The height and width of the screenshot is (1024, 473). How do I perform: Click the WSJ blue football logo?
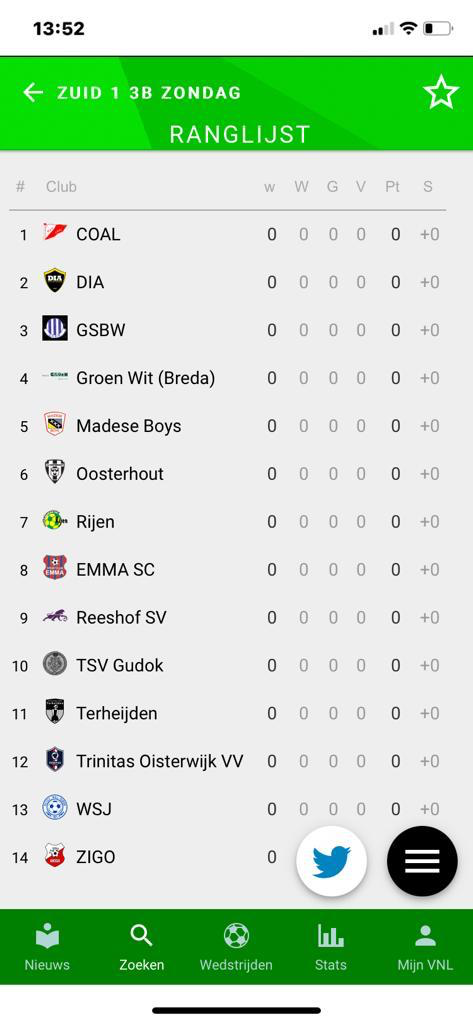55,808
